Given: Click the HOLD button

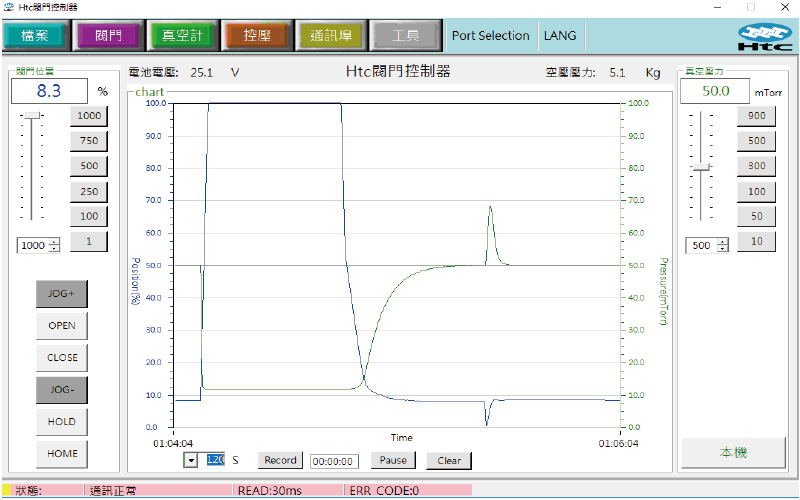Looking at the screenshot, I should click(x=61, y=422).
